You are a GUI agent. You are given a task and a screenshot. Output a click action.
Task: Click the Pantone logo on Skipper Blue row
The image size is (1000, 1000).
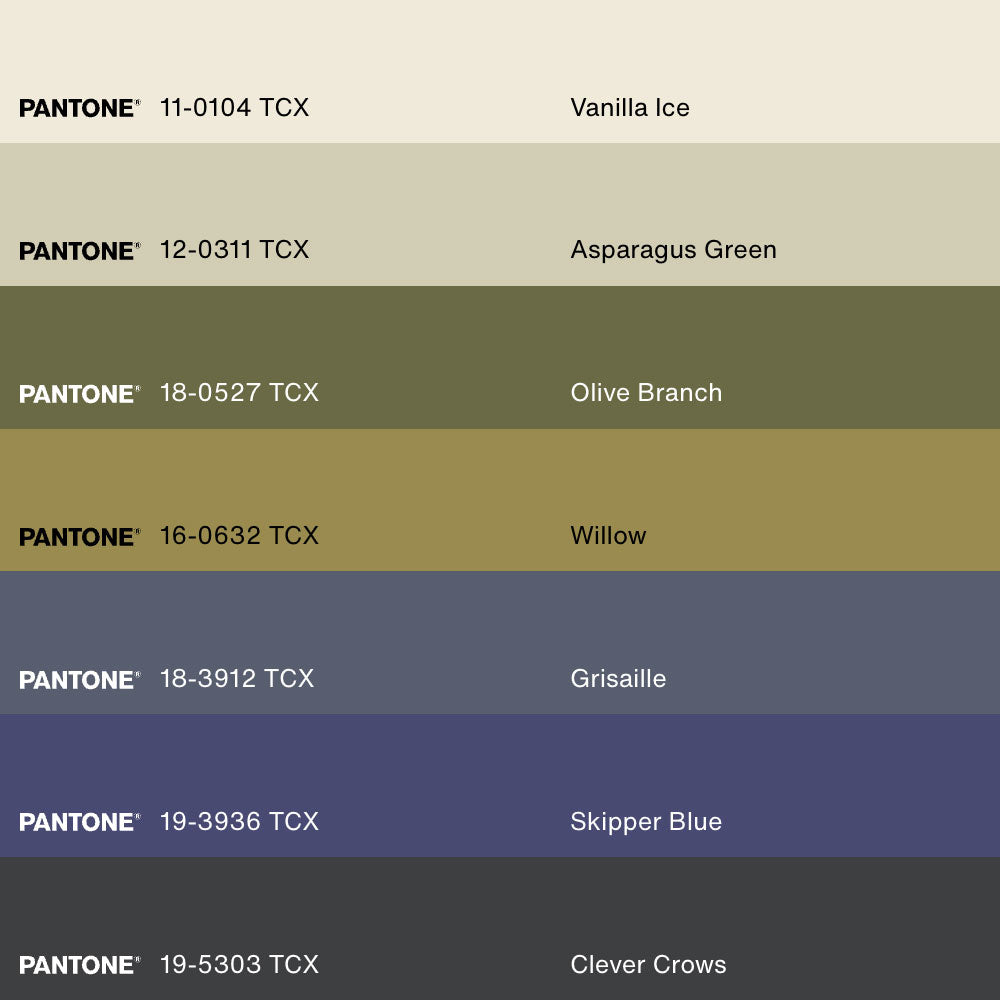[79, 822]
